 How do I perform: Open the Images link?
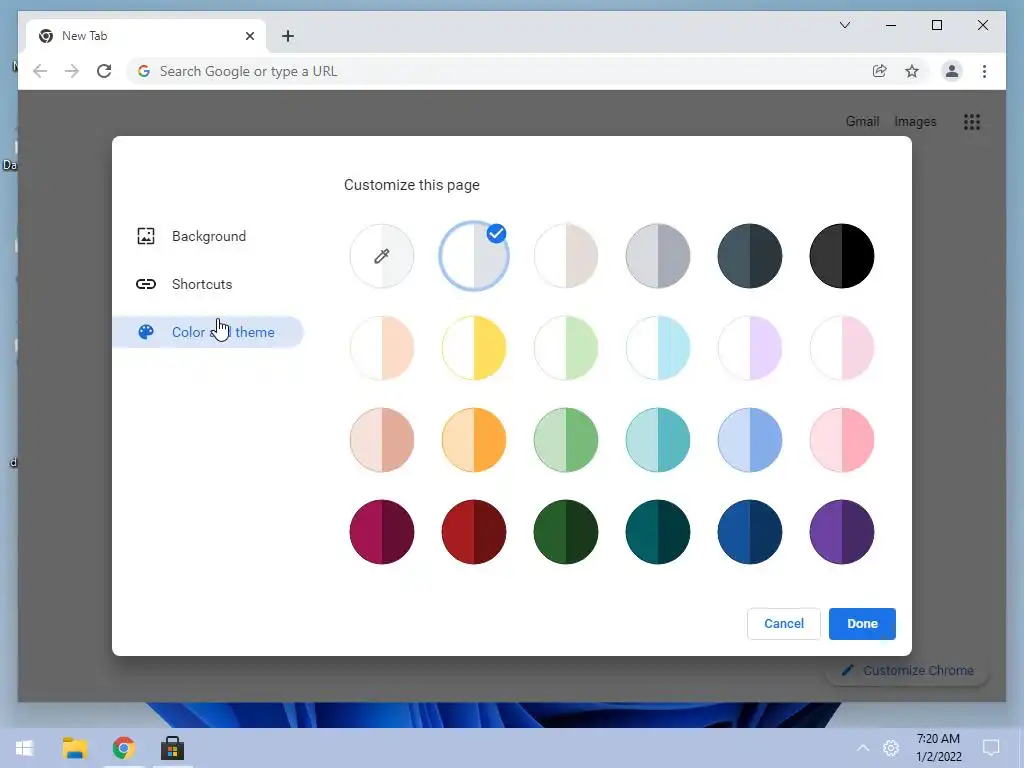(915, 121)
